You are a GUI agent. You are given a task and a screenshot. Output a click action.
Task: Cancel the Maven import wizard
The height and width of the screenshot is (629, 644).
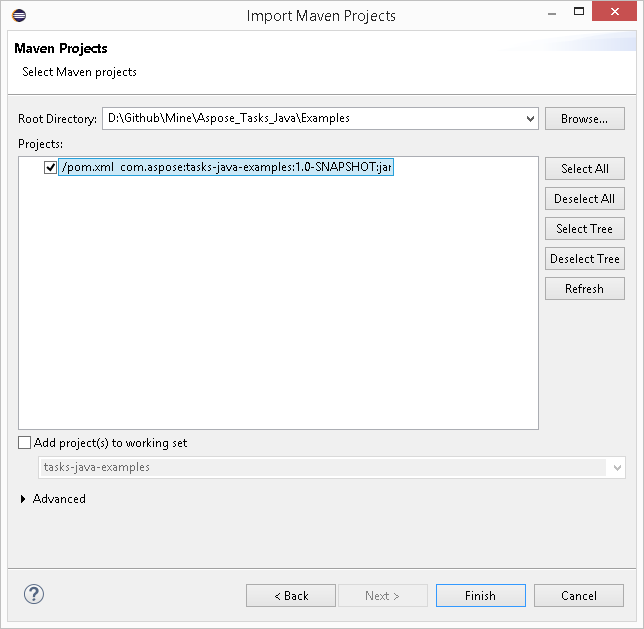pyautogui.click(x=578, y=595)
